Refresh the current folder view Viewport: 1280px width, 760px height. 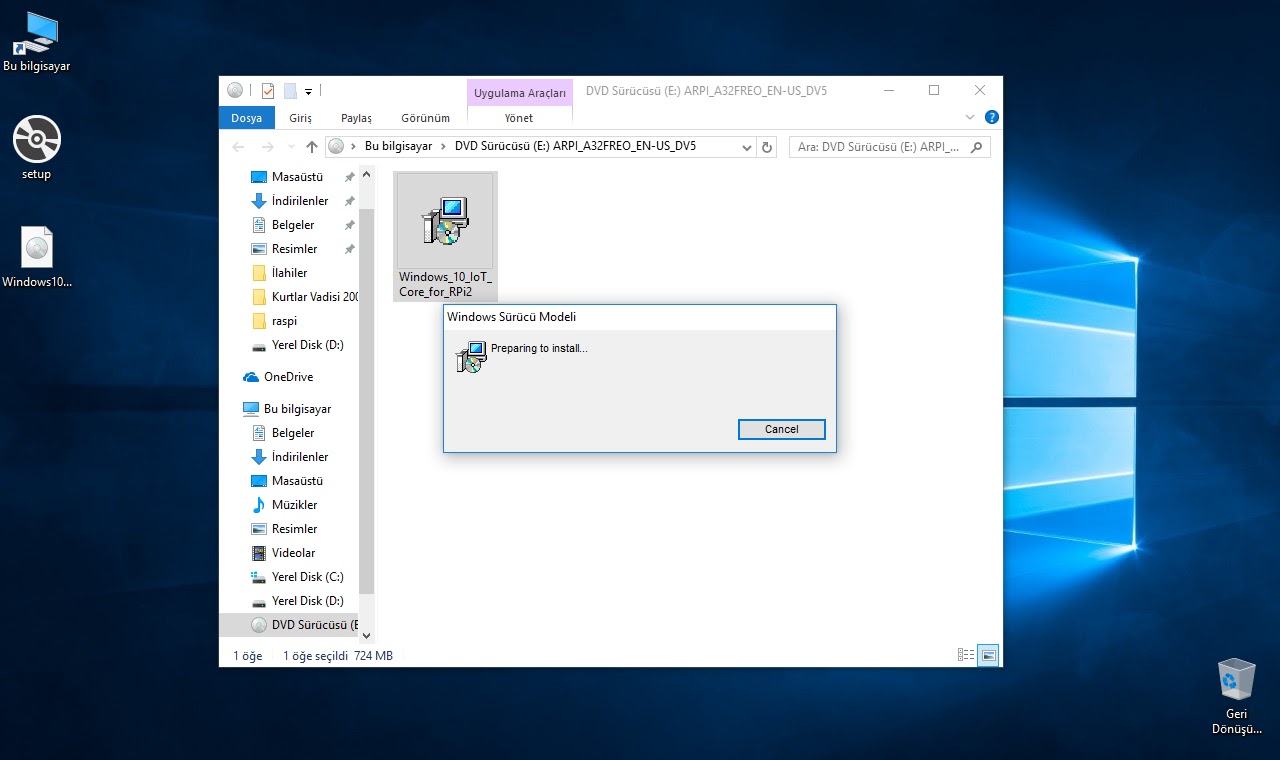point(767,147)
